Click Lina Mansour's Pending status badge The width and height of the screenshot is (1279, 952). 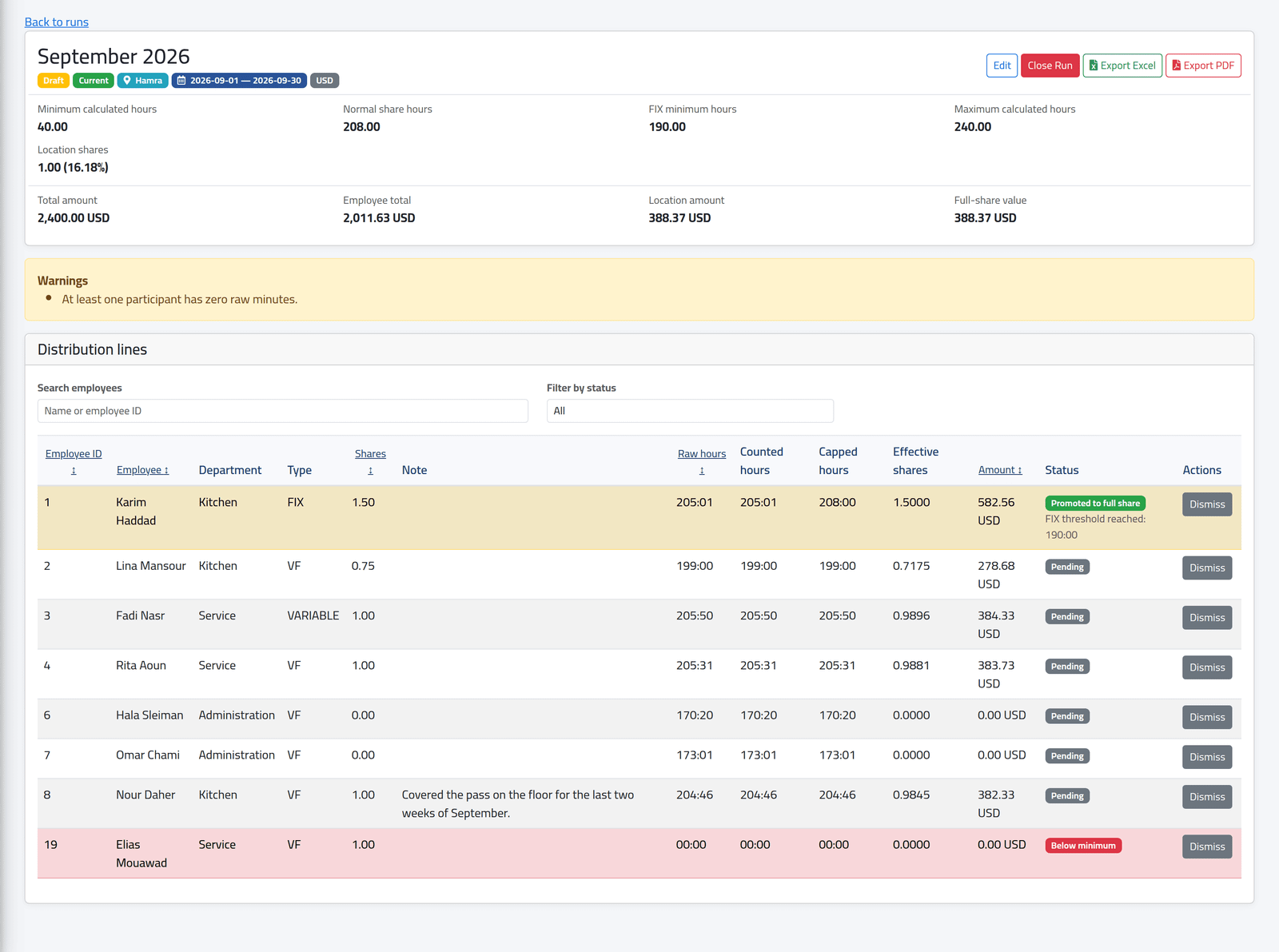pyautogui.click(x=1067, y=567)
